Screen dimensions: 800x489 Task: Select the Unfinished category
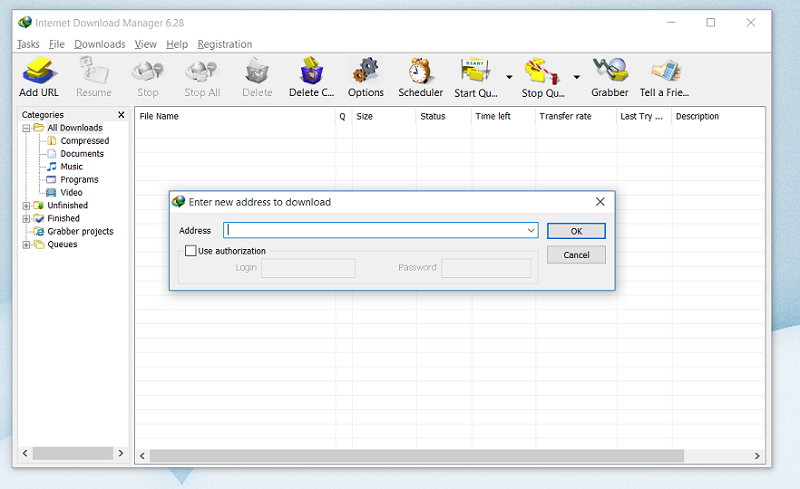point(67,205)
